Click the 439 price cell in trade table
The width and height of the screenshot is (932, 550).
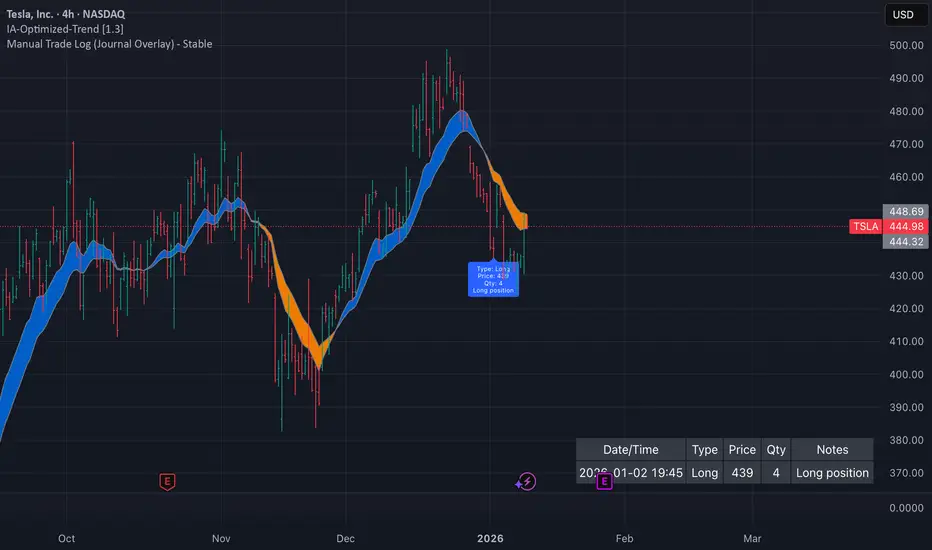point(742,473)
